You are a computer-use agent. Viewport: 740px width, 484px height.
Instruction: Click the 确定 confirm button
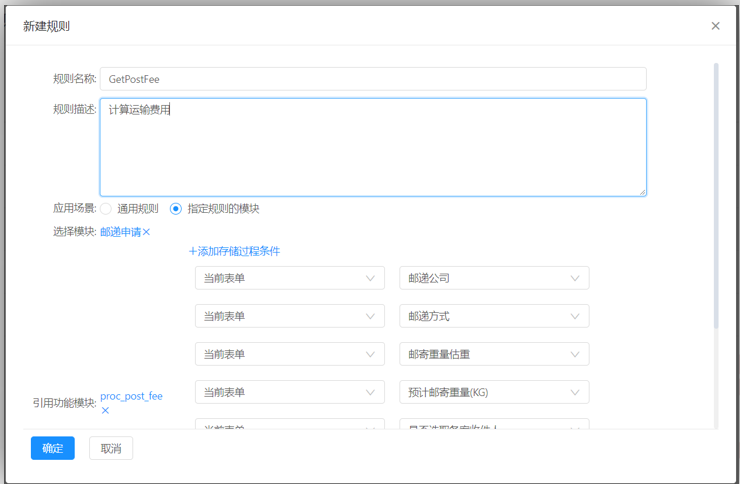53,448
